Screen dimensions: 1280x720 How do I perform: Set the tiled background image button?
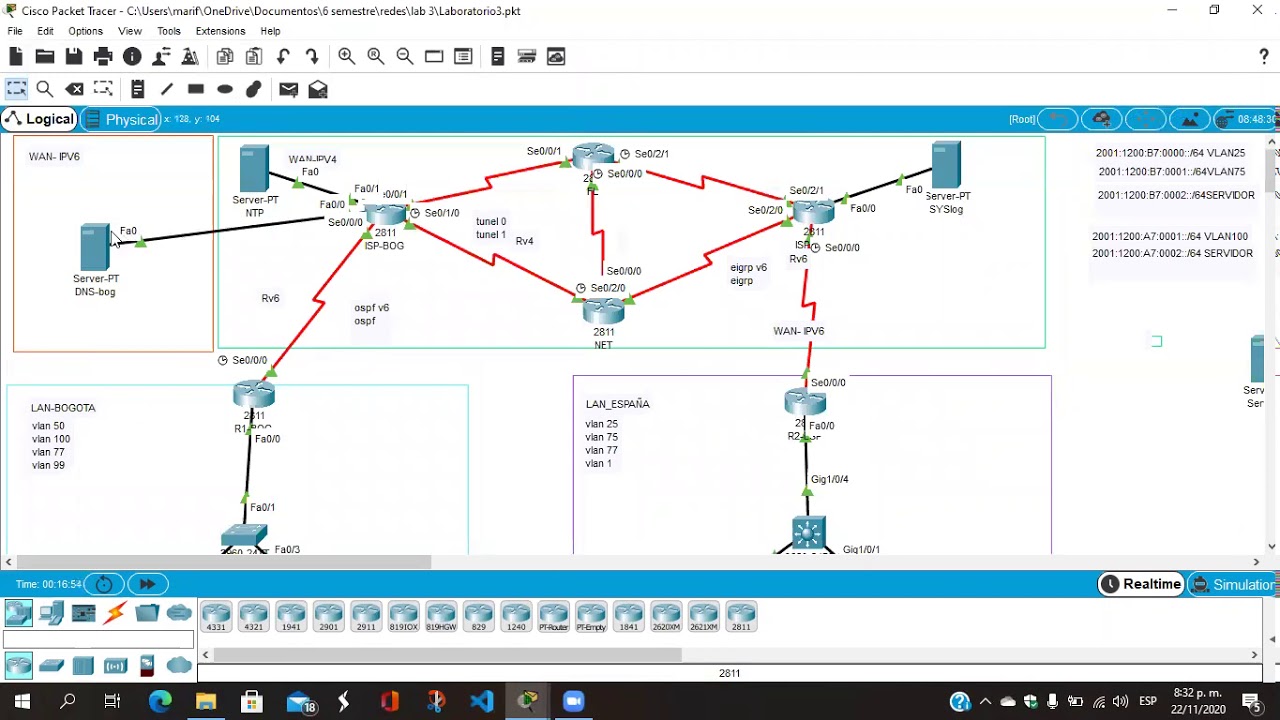(x=1190, y=119)
